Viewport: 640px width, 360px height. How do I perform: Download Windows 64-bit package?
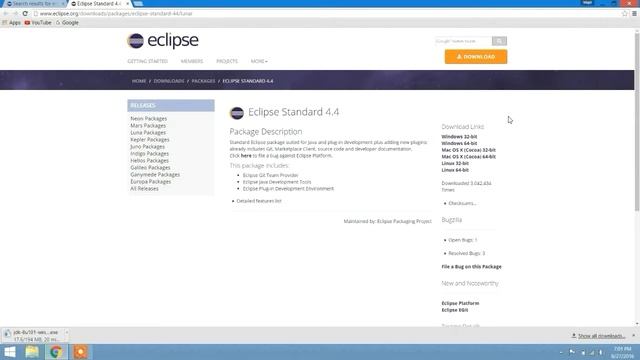459,143
